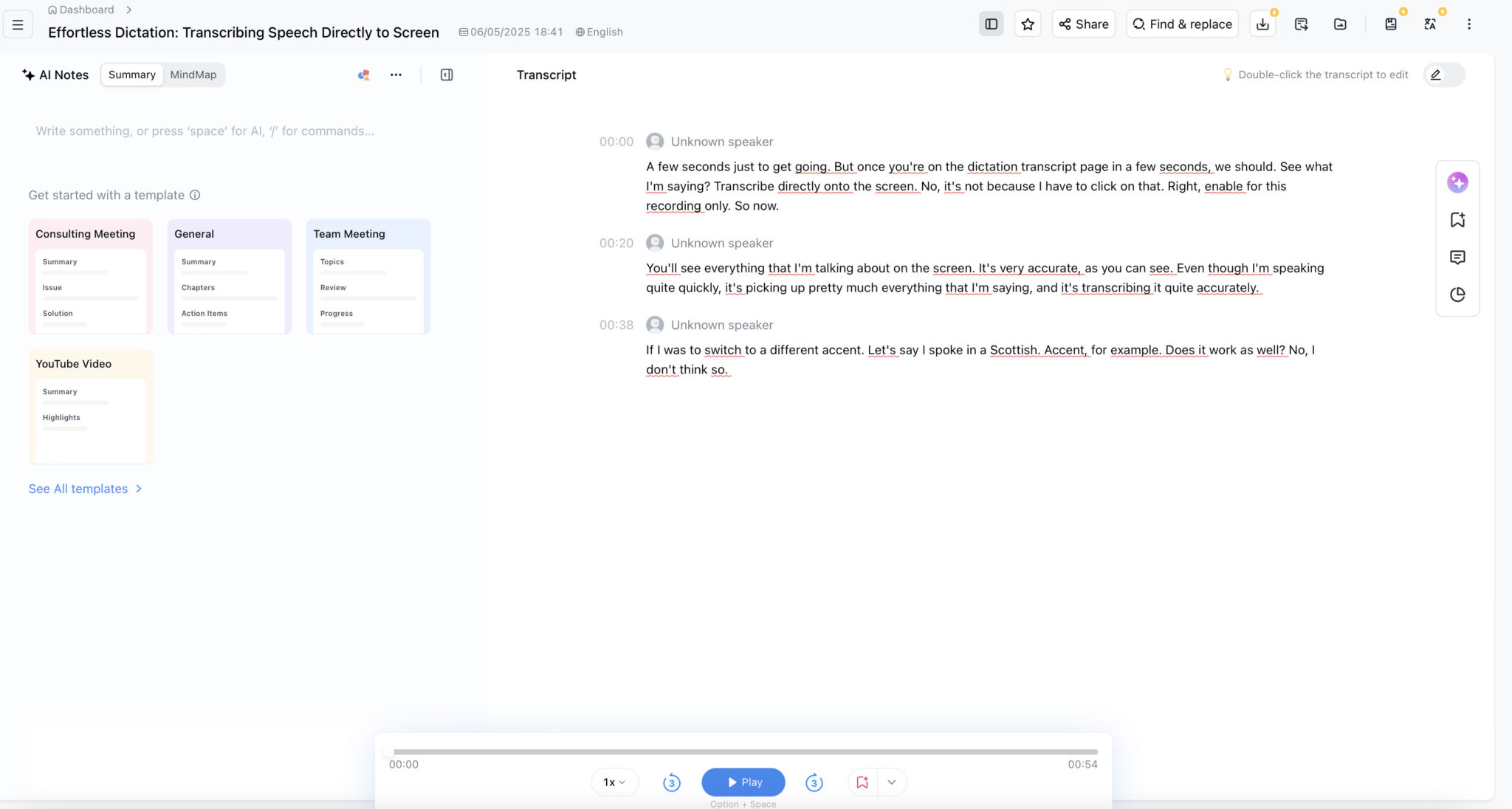Open the 1x playback speed dropdown
Viewport: 1512px width, 809px height.
[614, 782]
